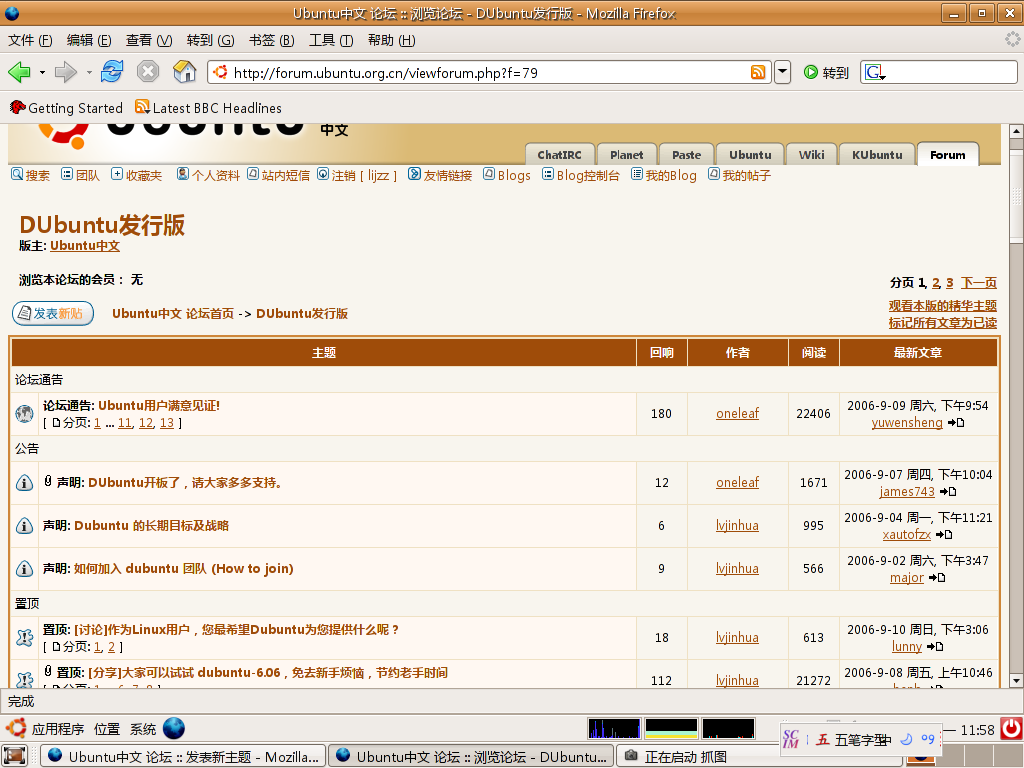Open the 文件 (File) menu
The height and width of the screenshot is (768, 1024).
30,40
